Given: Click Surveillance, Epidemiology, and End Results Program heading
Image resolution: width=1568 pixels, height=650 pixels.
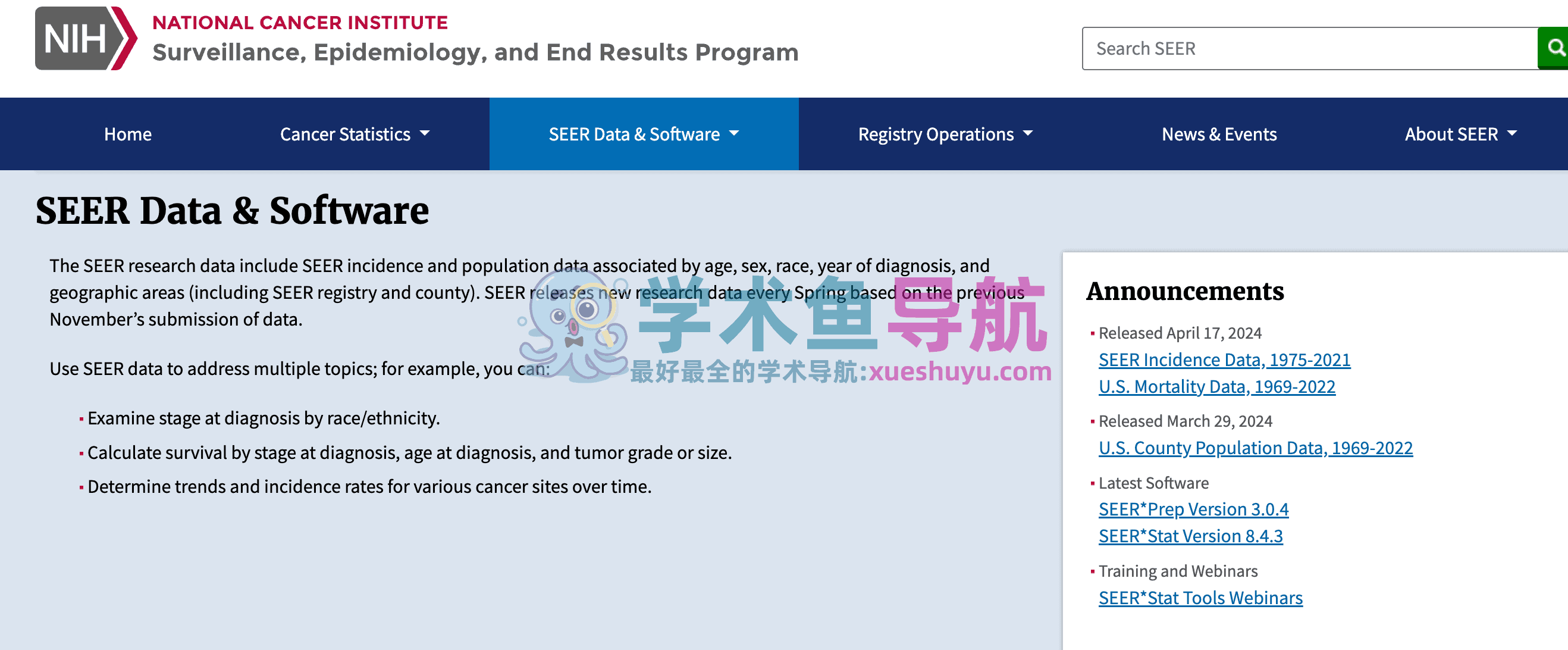Looking at the screenshot, I should (x=475, y=52).
